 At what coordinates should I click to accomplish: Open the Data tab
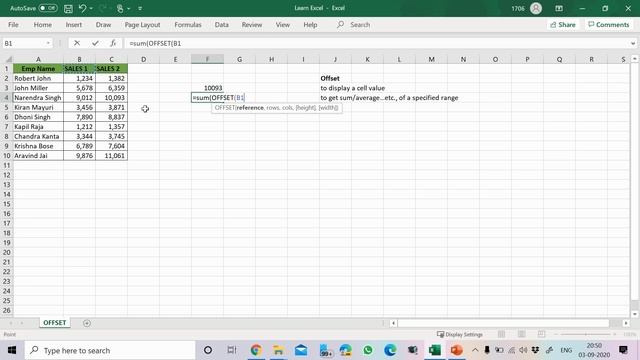click(222, 24)
